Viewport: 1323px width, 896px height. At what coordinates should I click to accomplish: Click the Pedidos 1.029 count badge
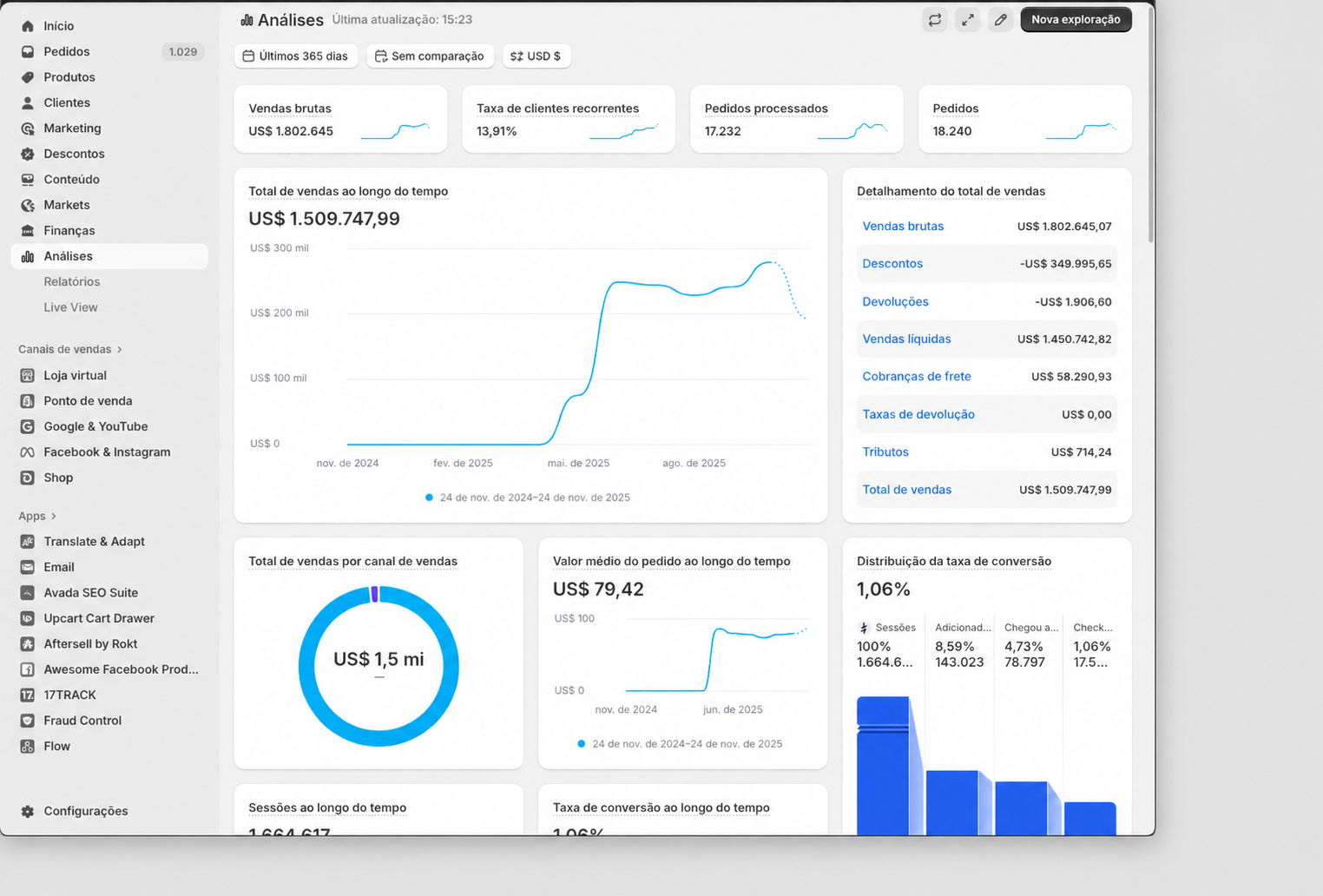[183, 52]
